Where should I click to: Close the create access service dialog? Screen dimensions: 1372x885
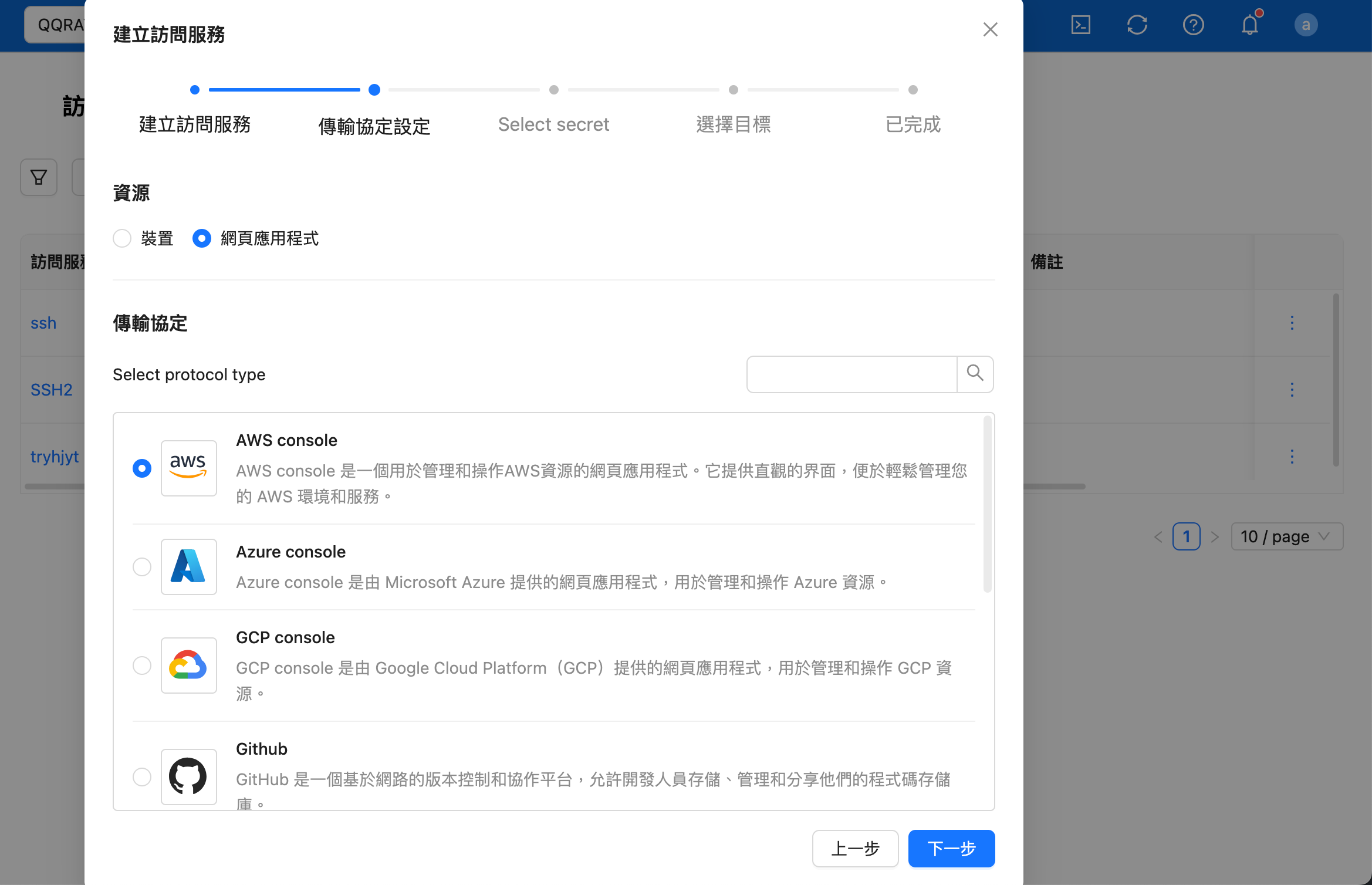(990, 29)
